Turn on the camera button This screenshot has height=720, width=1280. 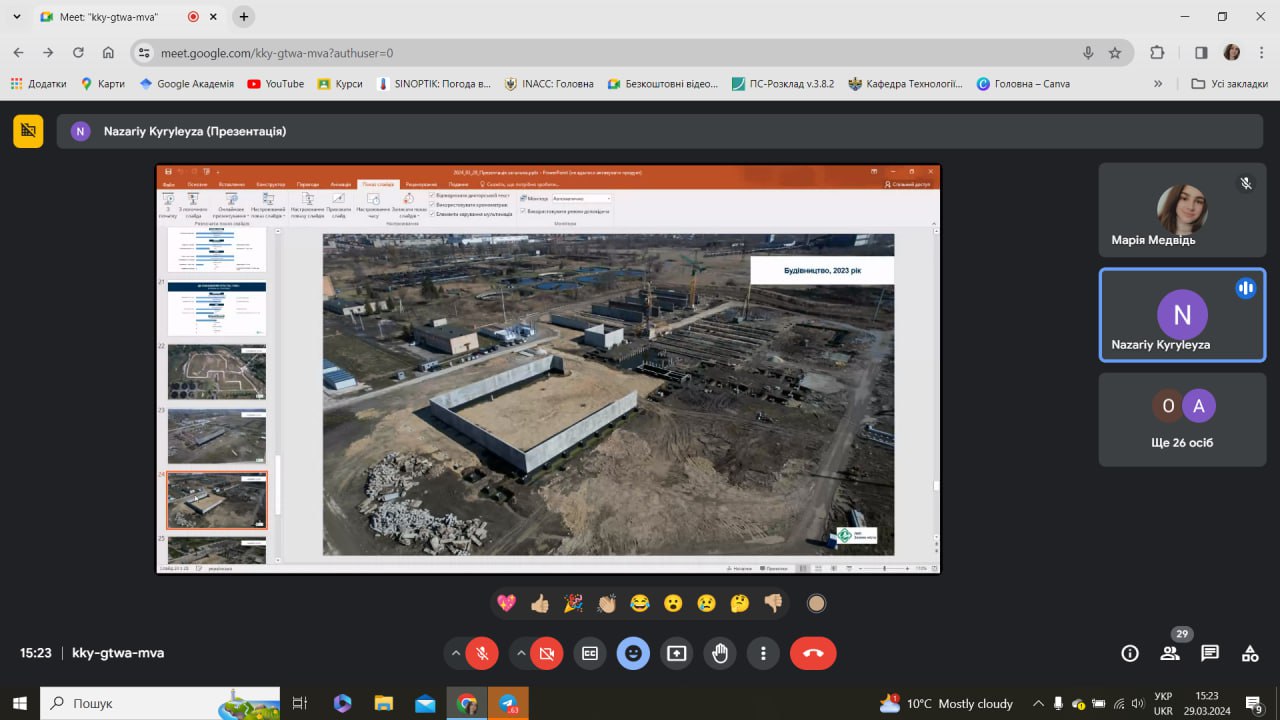point(547,653)
